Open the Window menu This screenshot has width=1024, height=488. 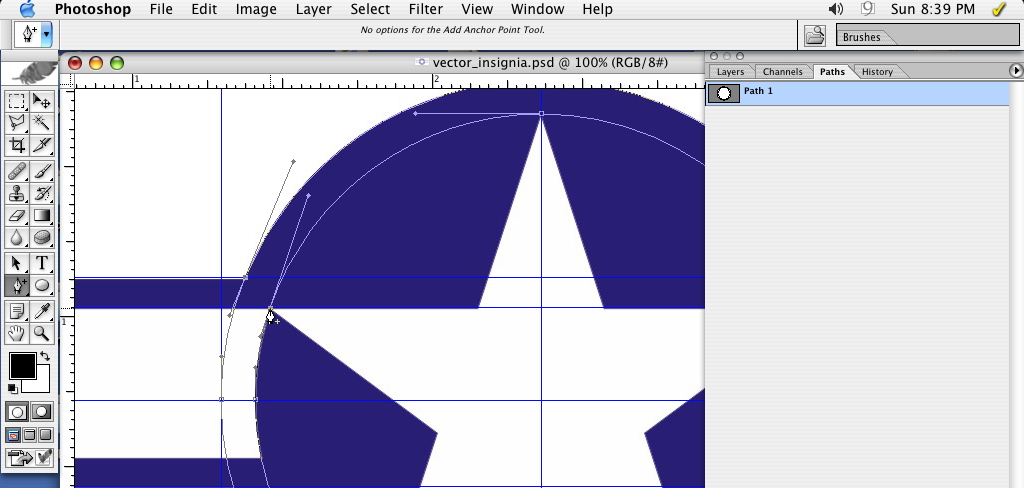[x=537, y=9]
